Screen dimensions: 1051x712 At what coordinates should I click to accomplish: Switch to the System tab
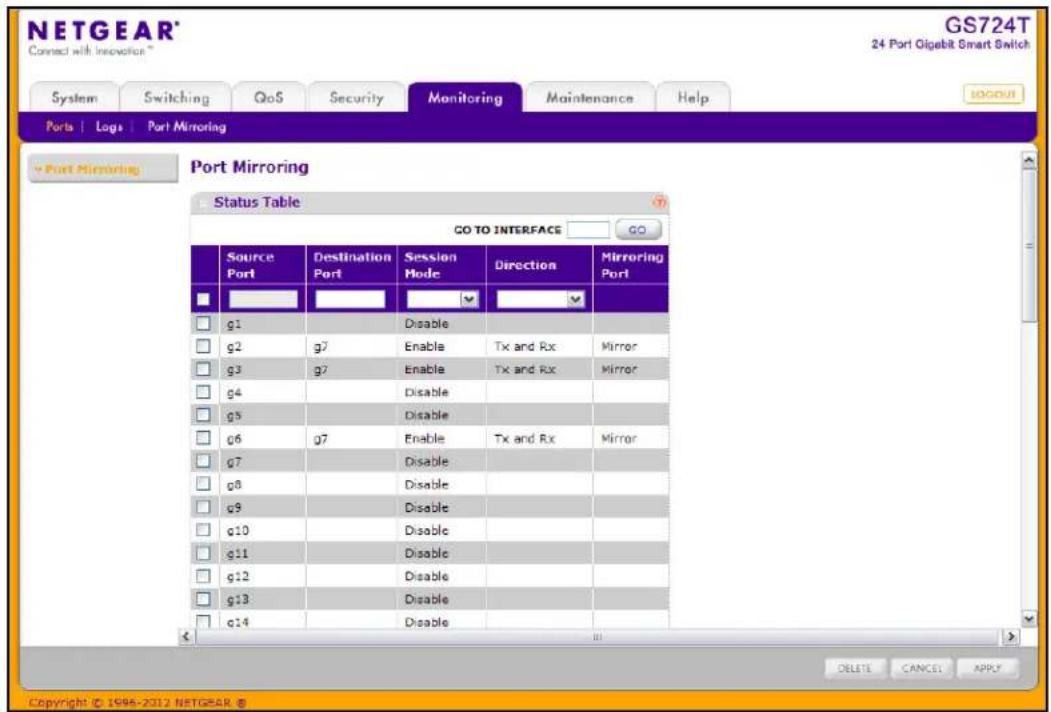point(74,98)
